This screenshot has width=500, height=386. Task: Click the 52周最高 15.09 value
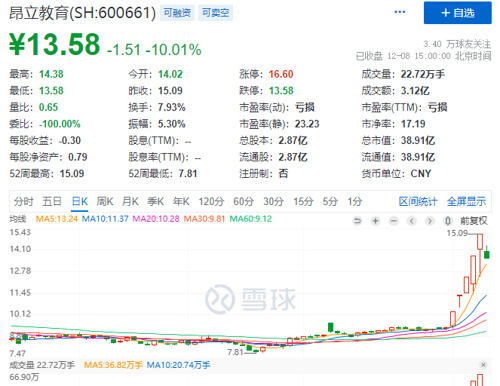tap(72, 174)
